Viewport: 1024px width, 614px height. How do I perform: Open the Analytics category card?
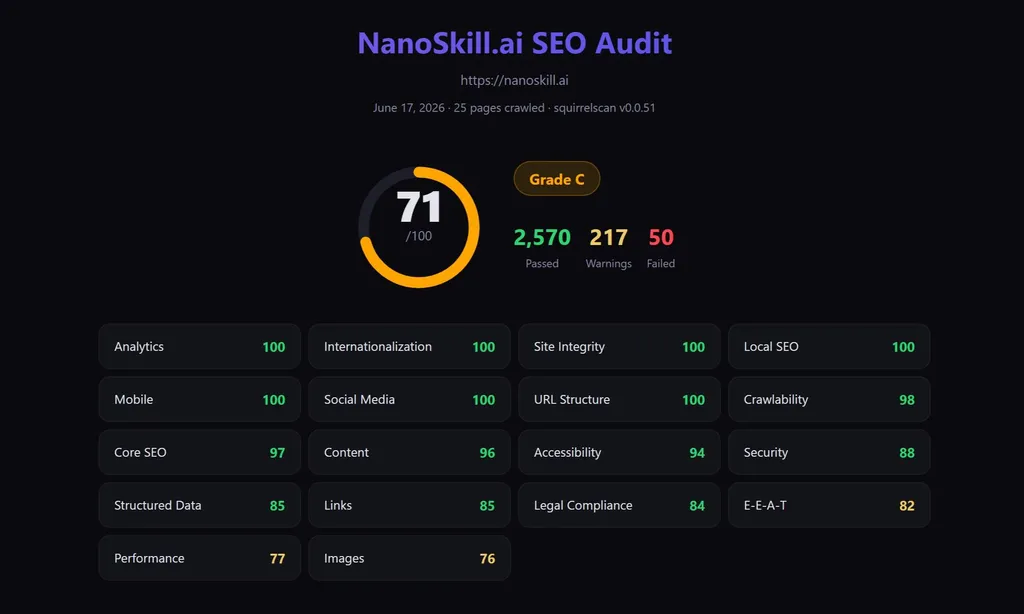coord(200,347)
